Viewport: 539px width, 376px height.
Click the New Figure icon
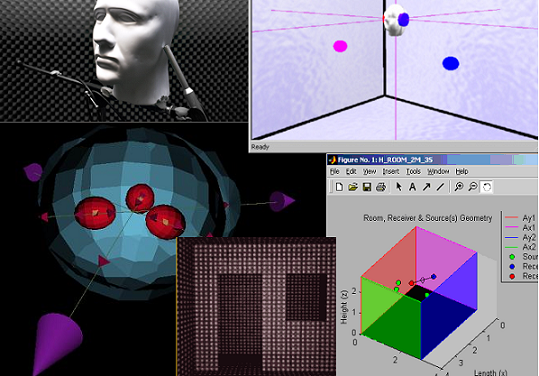[x=339, y=187]
